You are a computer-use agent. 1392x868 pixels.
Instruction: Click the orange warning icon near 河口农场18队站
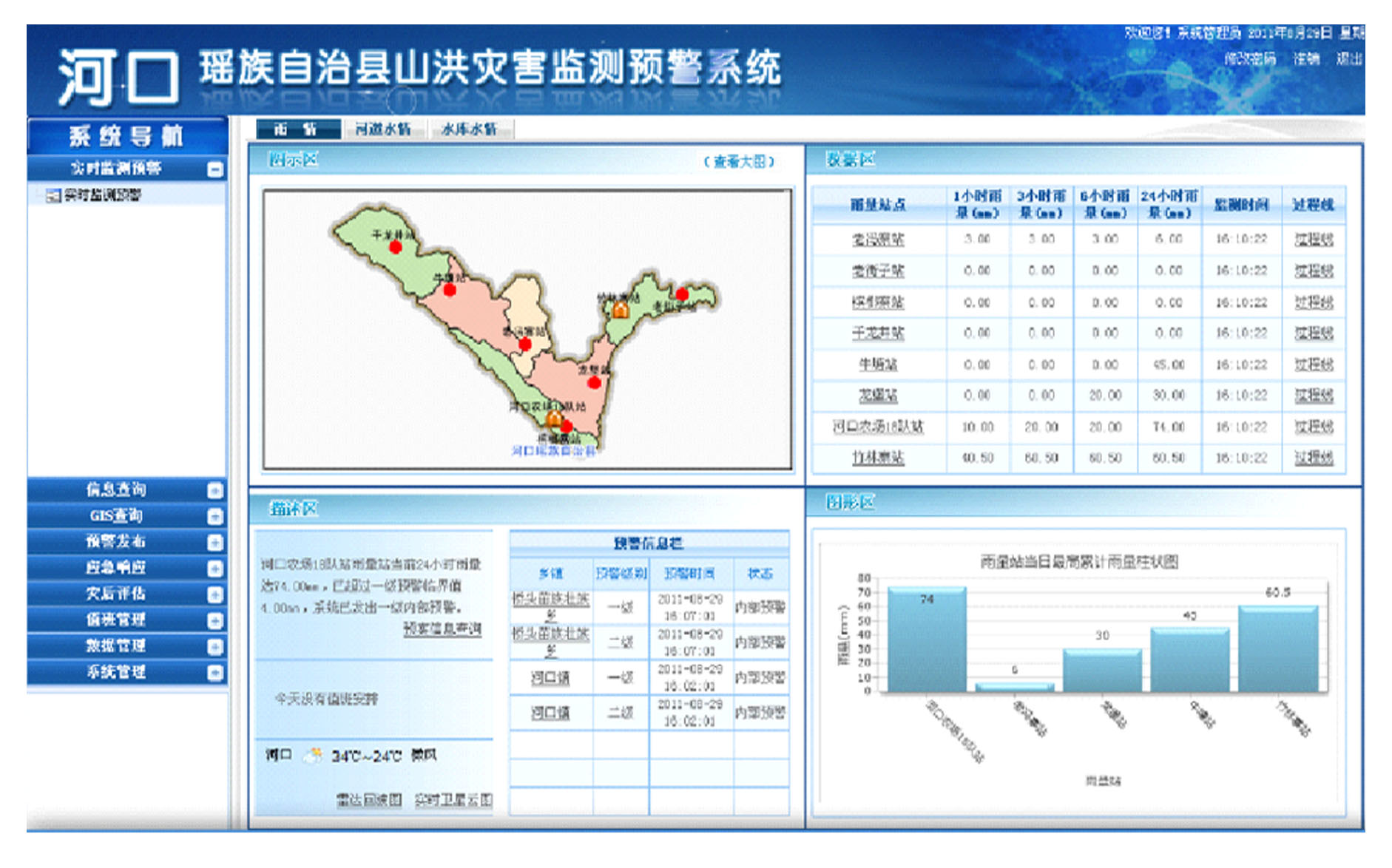point(553,419)
